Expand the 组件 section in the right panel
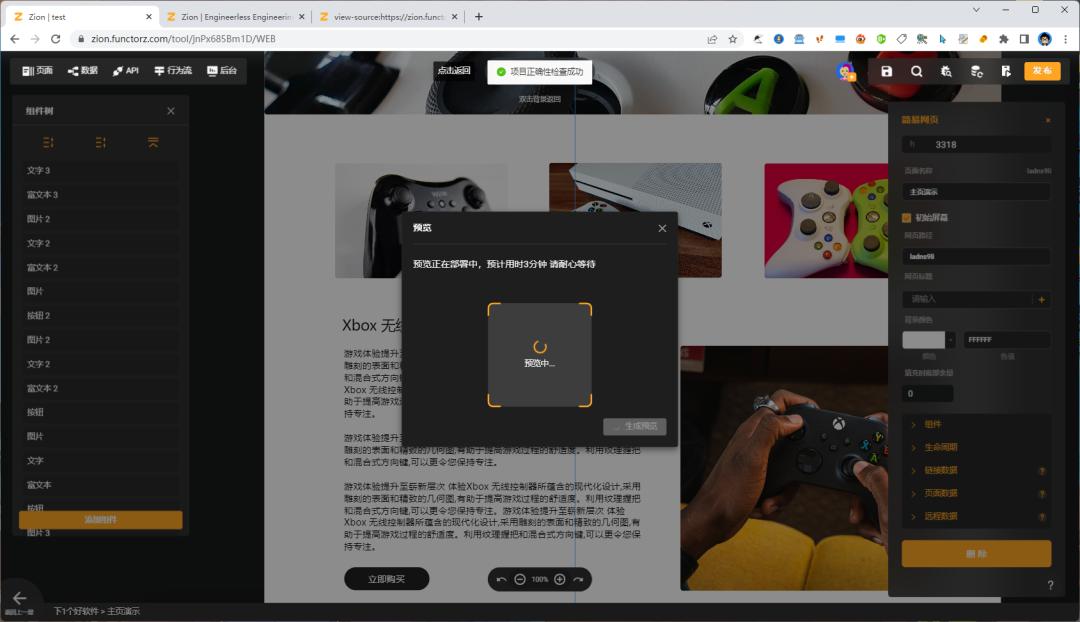 coord(930,424)
